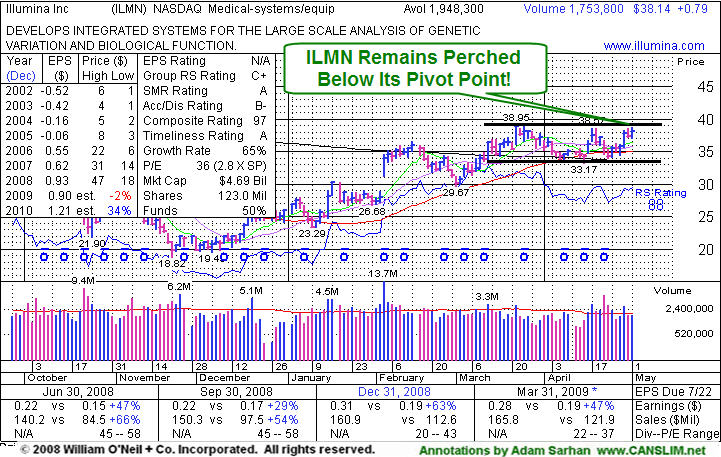Click the 3.3M volume label
This screenshot has height=457, width=721.
click(486, 297)
